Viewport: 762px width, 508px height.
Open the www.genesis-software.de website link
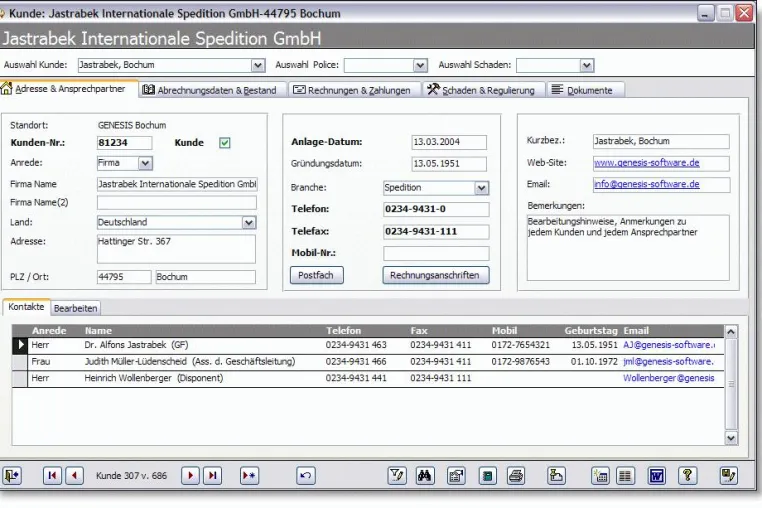(x=647, y=163)
